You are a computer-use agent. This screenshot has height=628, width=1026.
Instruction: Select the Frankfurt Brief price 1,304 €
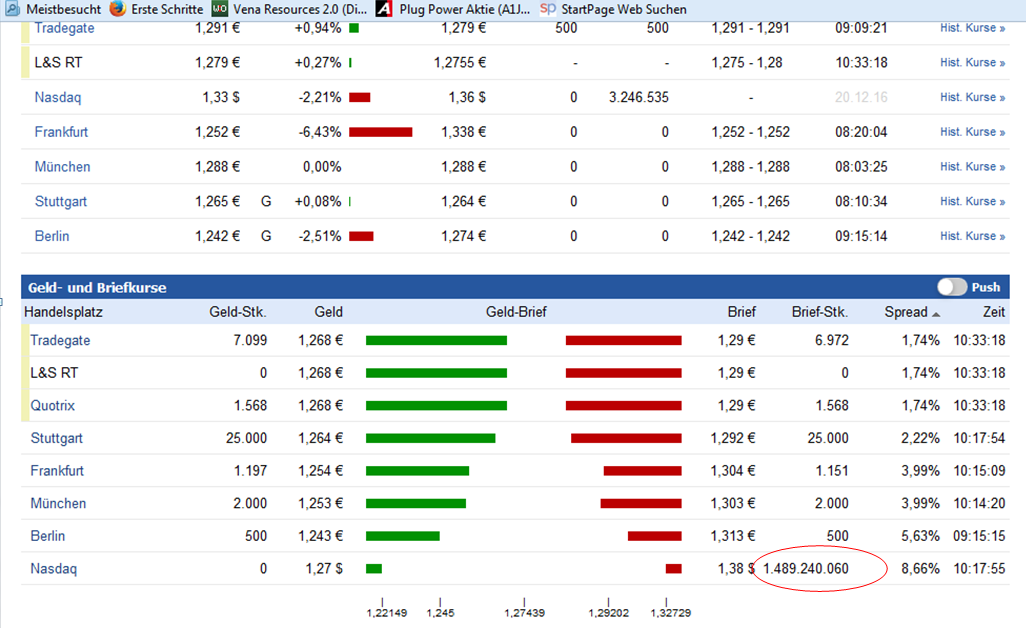(x=733, y=471)
